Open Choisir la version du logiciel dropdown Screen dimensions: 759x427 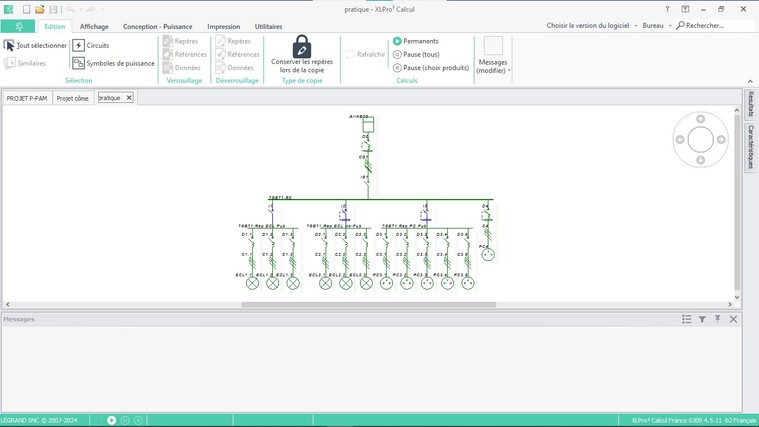pos(592,25)
